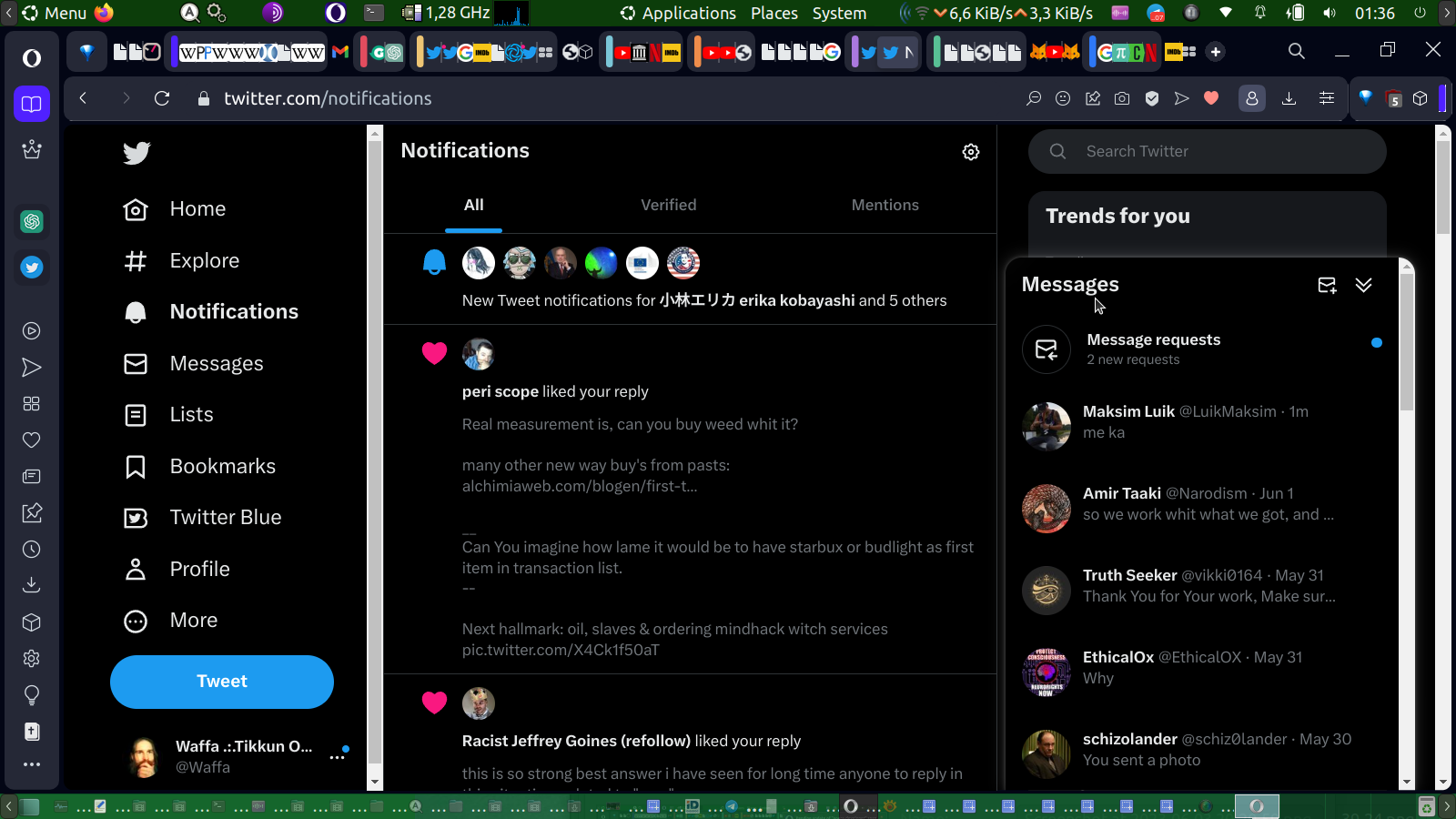Click the site security lock icon

click(x=204, y=98)
